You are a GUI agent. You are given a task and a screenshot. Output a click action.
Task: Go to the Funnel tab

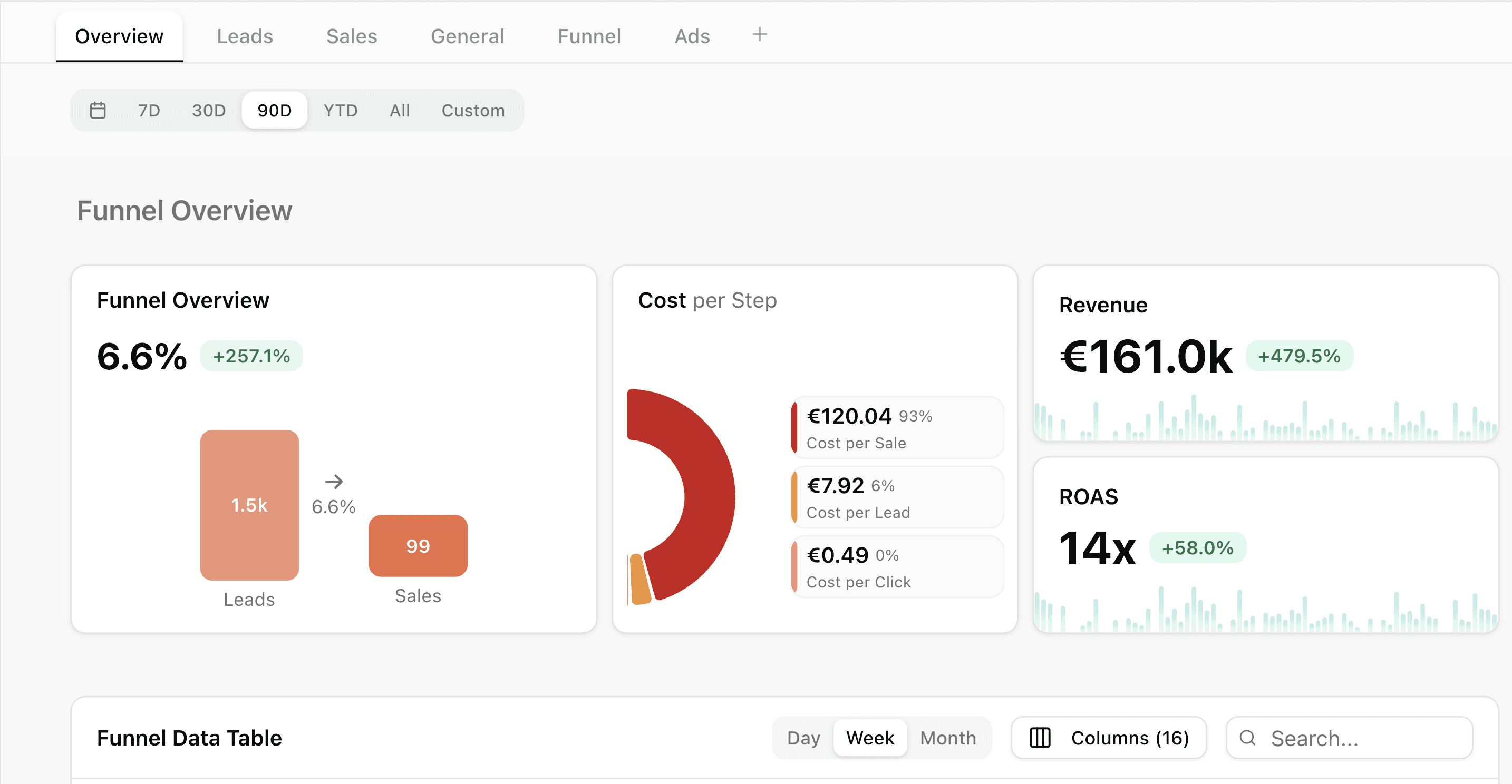pos(589,36)
